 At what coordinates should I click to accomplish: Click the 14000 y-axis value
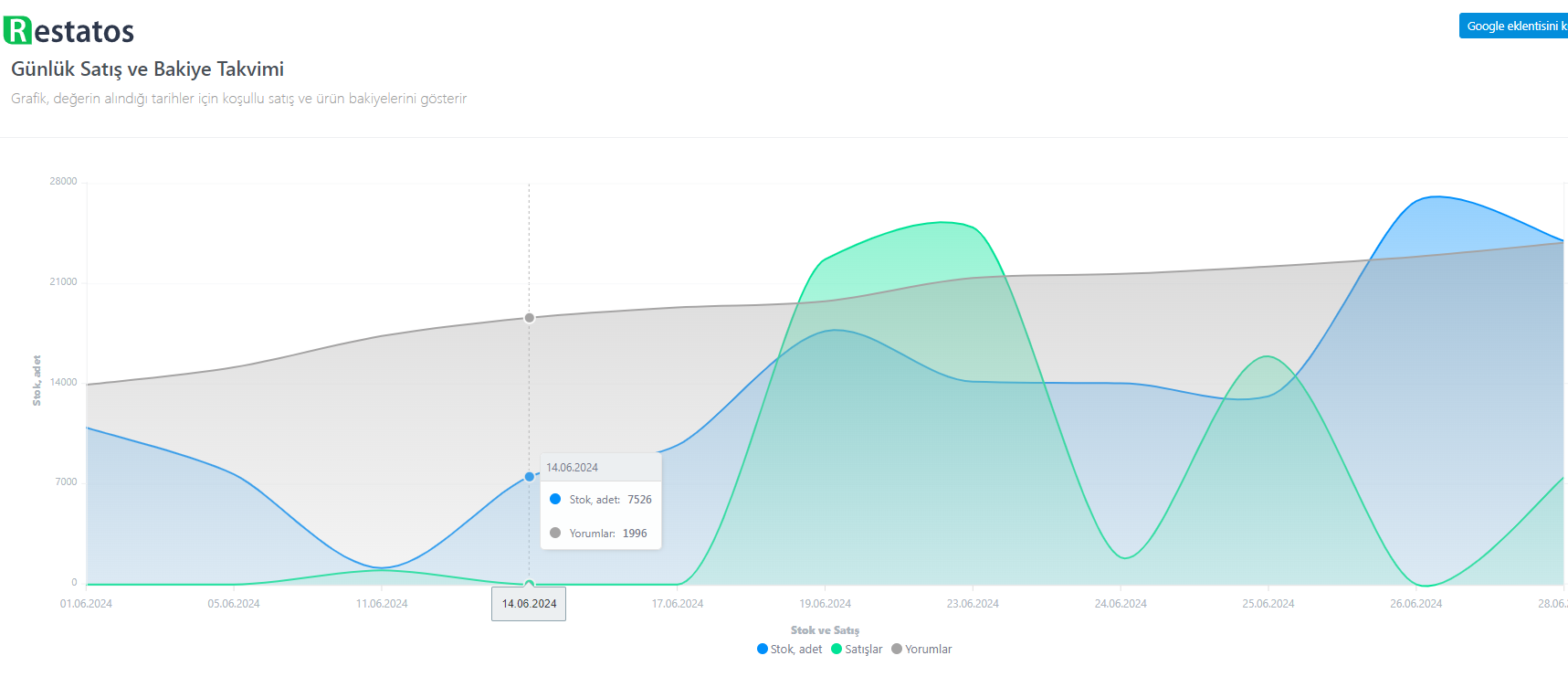(63, 383)
